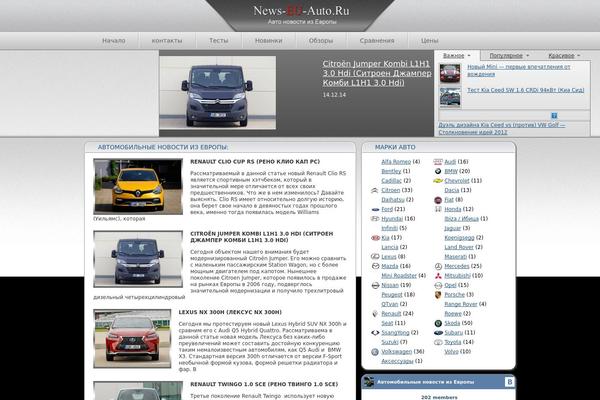Screen dimensions: 600x400
Task: Click the Porsche crest logo icon
Action: 438,295
